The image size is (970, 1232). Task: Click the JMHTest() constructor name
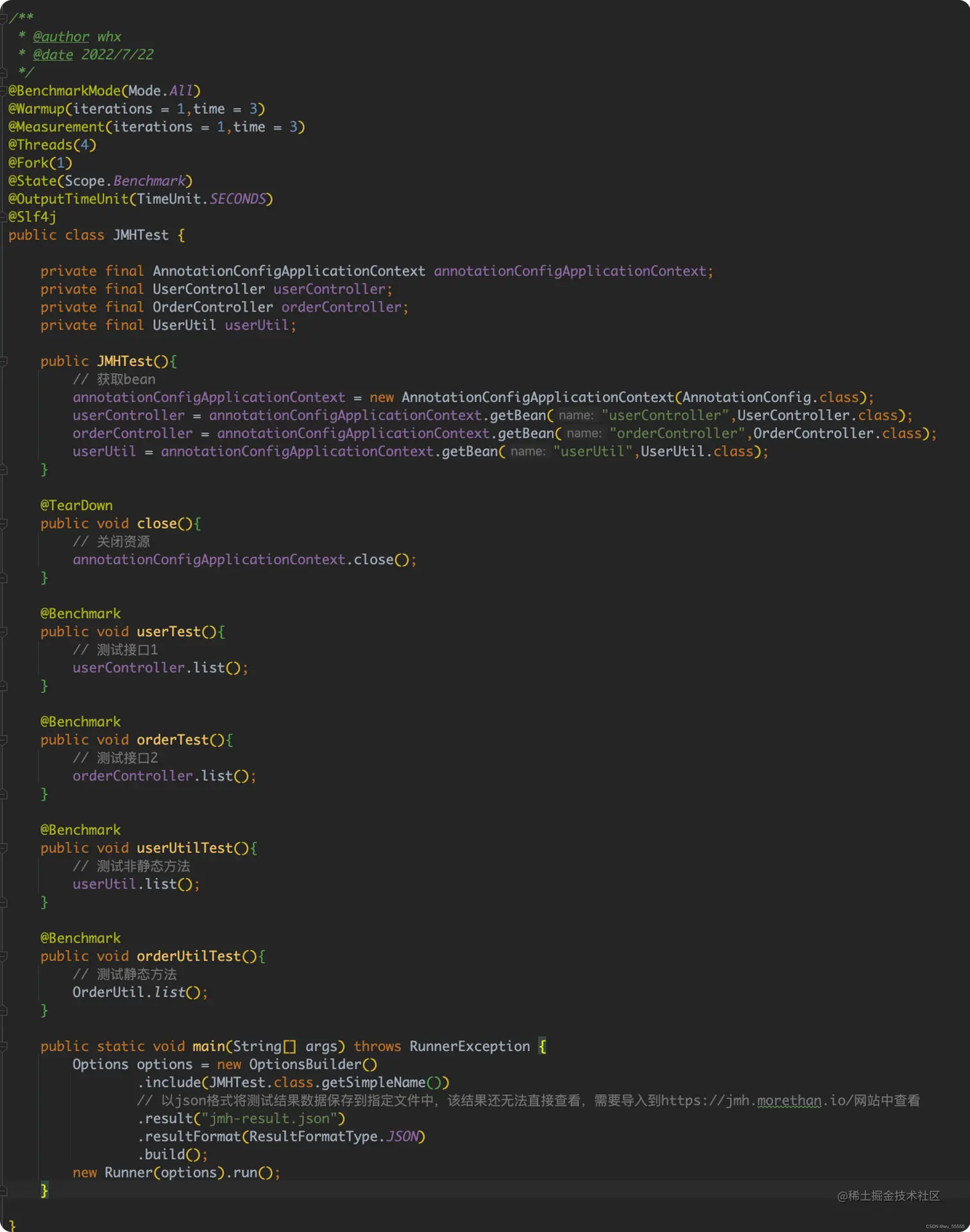(124, 361)
